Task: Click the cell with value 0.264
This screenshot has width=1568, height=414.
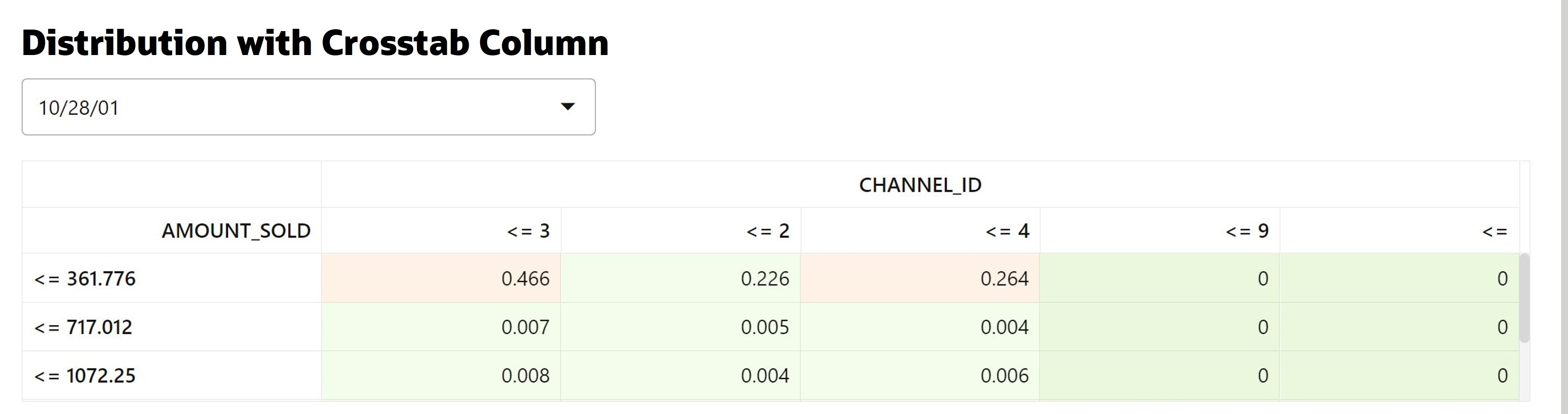Action: click(x=1005, y=279)
